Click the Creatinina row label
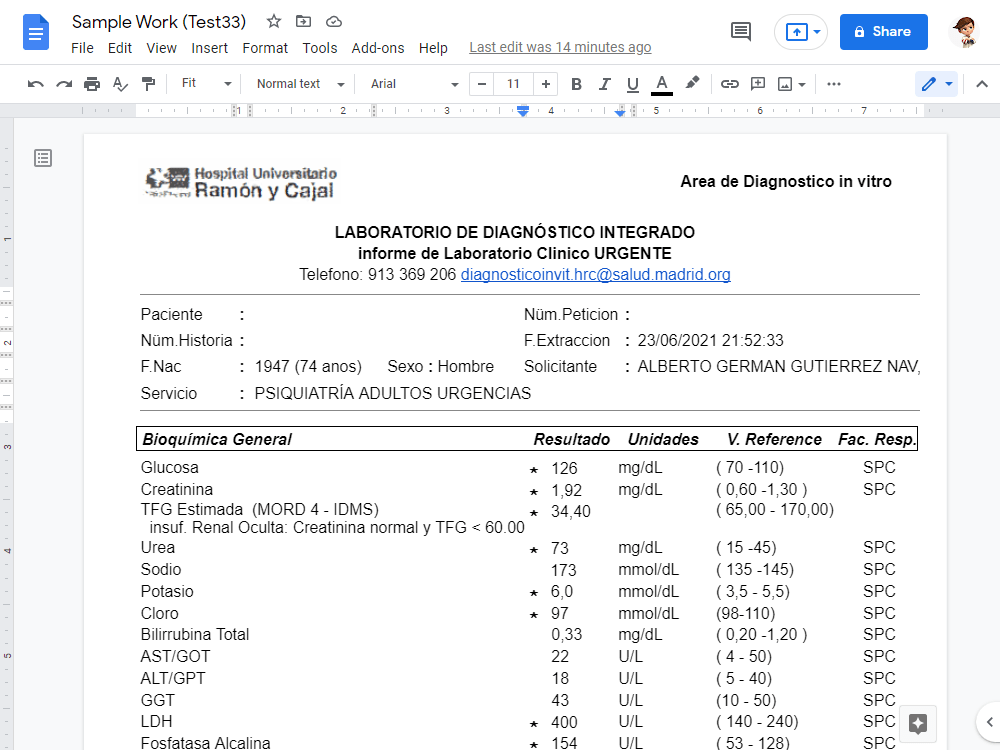 (177, 490)
